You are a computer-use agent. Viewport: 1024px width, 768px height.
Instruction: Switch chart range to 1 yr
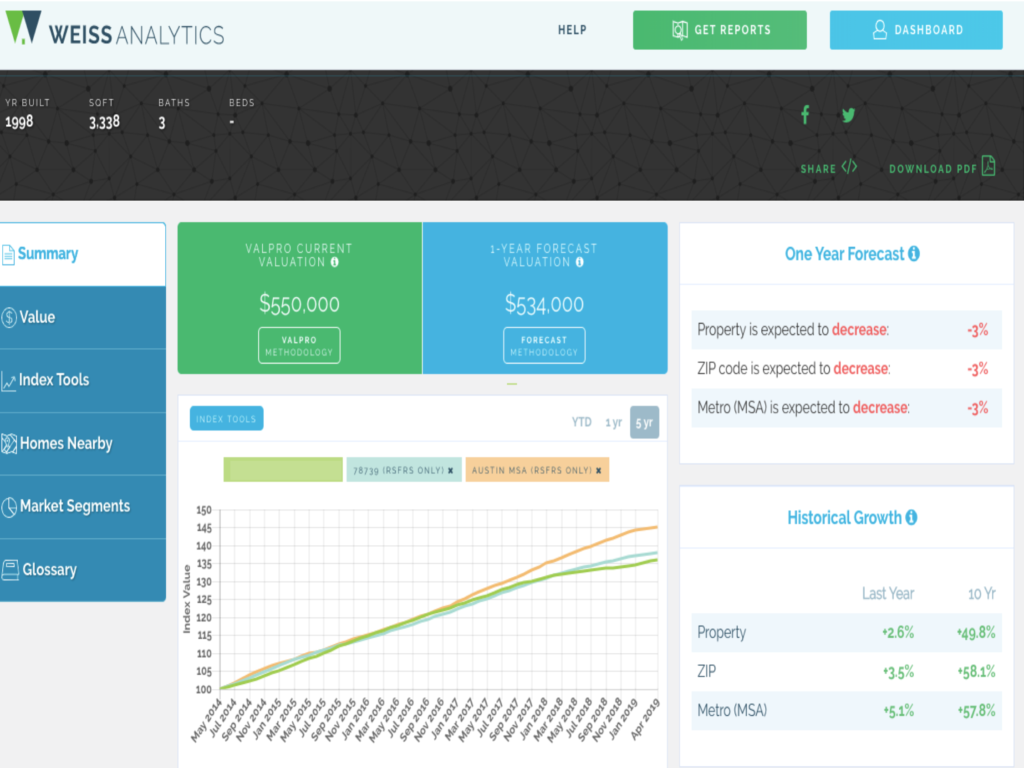pos(613,423)
